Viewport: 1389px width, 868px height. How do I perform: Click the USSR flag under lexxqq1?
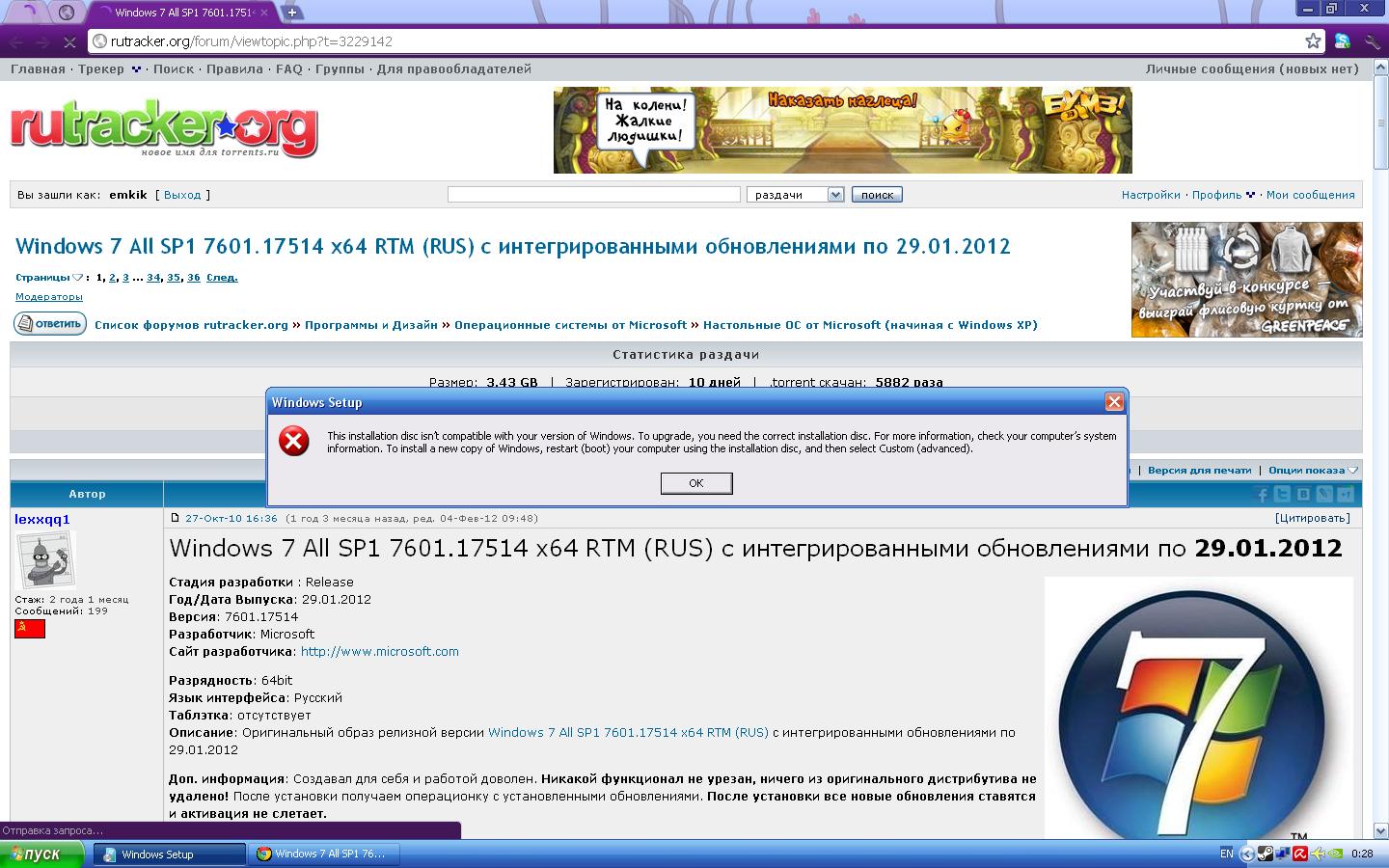pyautogui.click(x=30, y=629)
